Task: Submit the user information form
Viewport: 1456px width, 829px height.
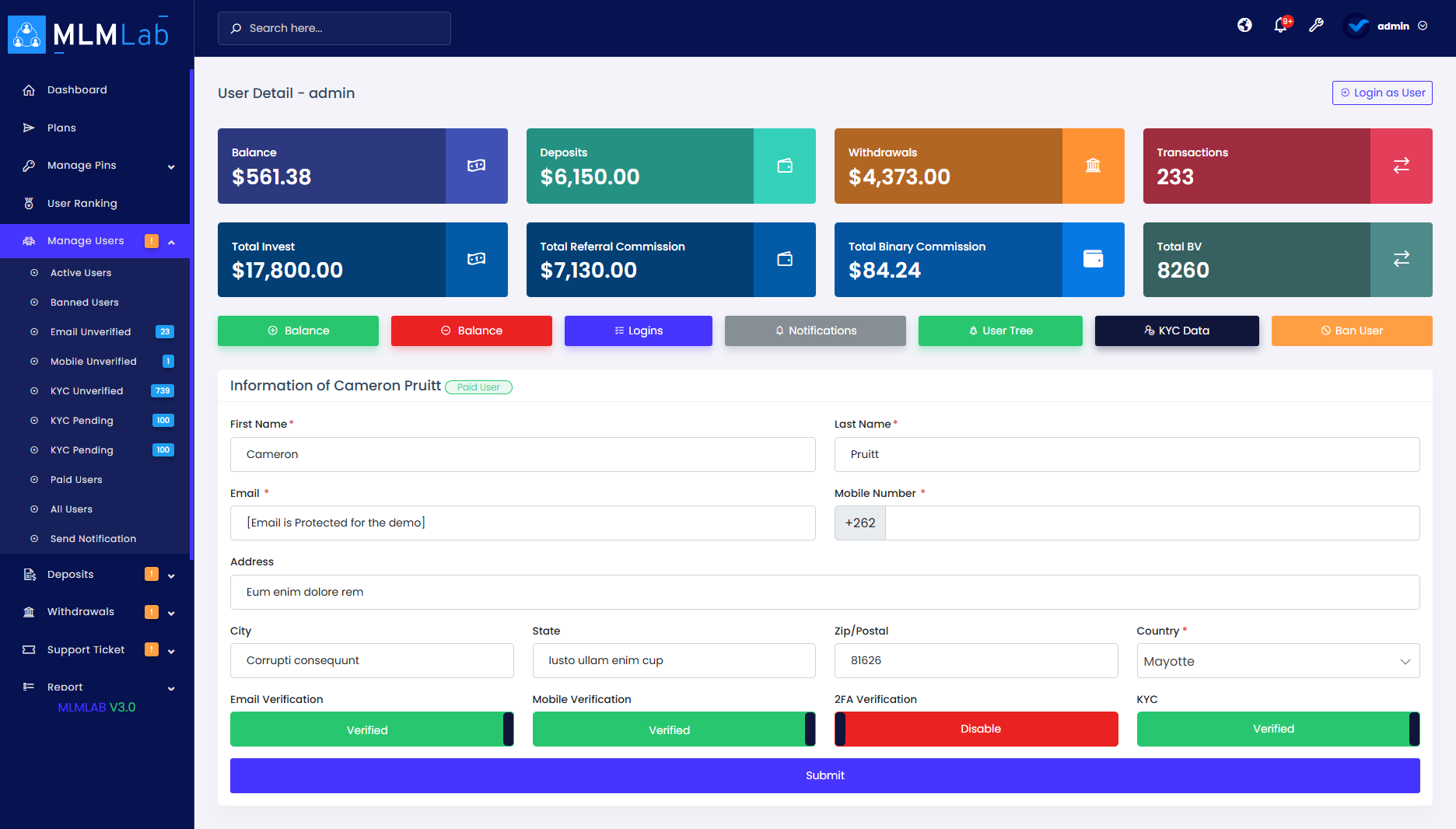Action: coord(825,775)
